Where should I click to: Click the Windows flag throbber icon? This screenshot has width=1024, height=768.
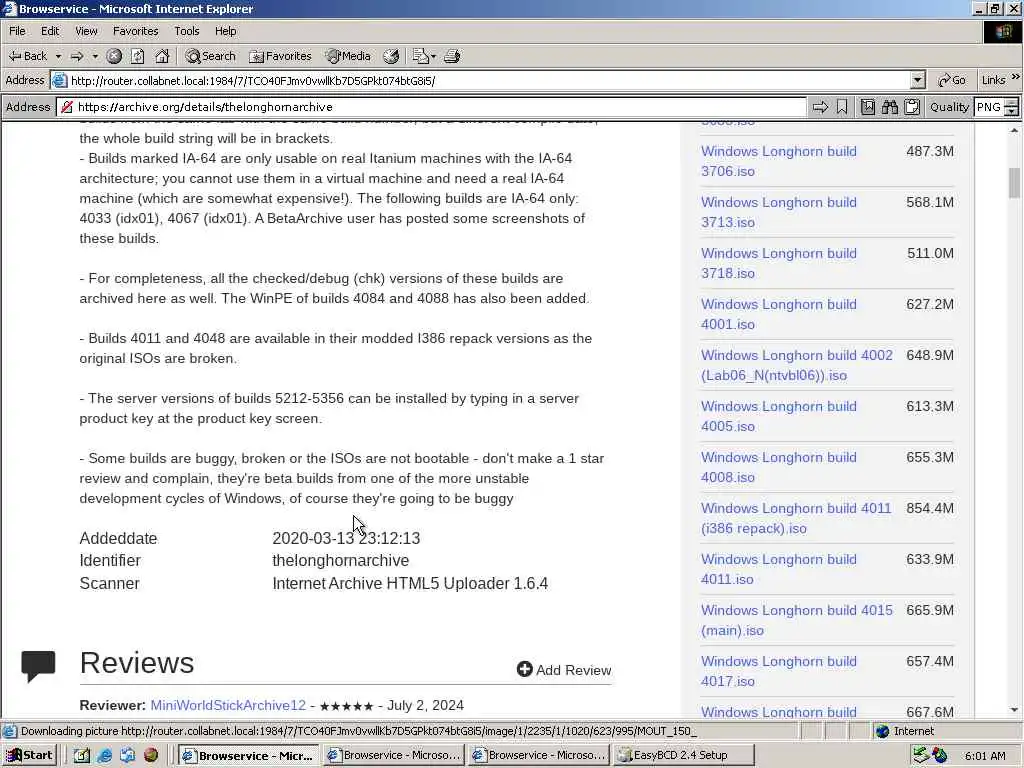(1002, 31)
